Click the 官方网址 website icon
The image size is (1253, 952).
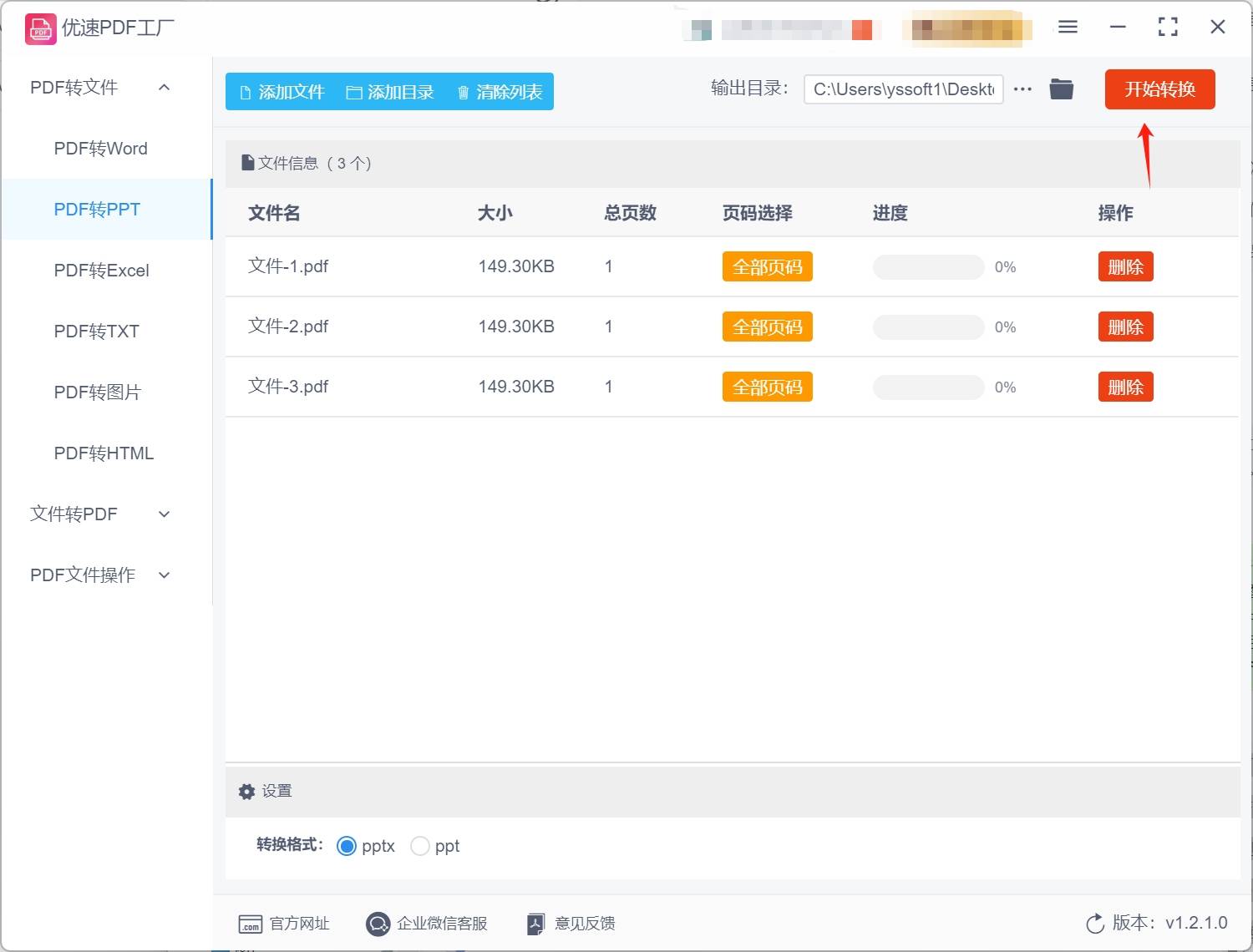[250, 924]
